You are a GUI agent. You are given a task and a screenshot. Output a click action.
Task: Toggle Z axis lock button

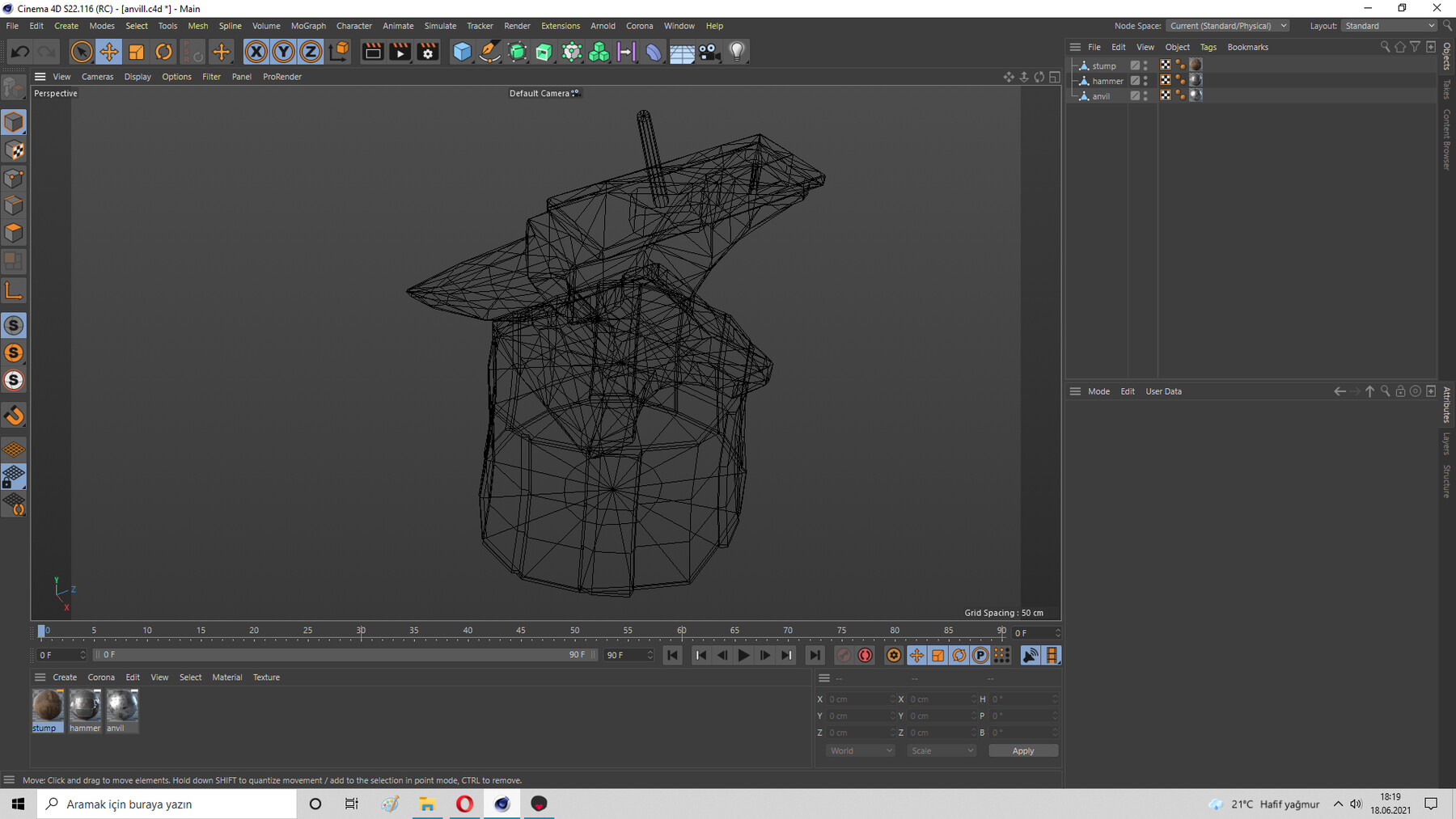311,52
